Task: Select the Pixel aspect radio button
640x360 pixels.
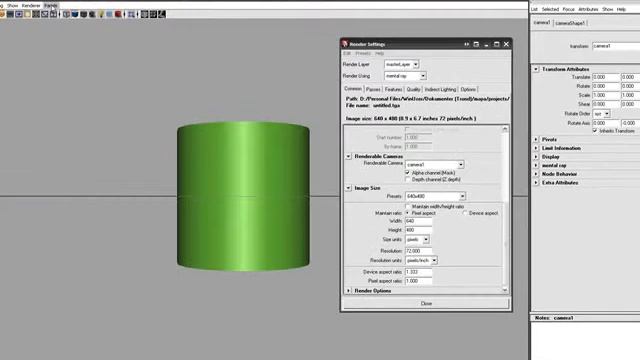Action: click(x=407, y=213)
